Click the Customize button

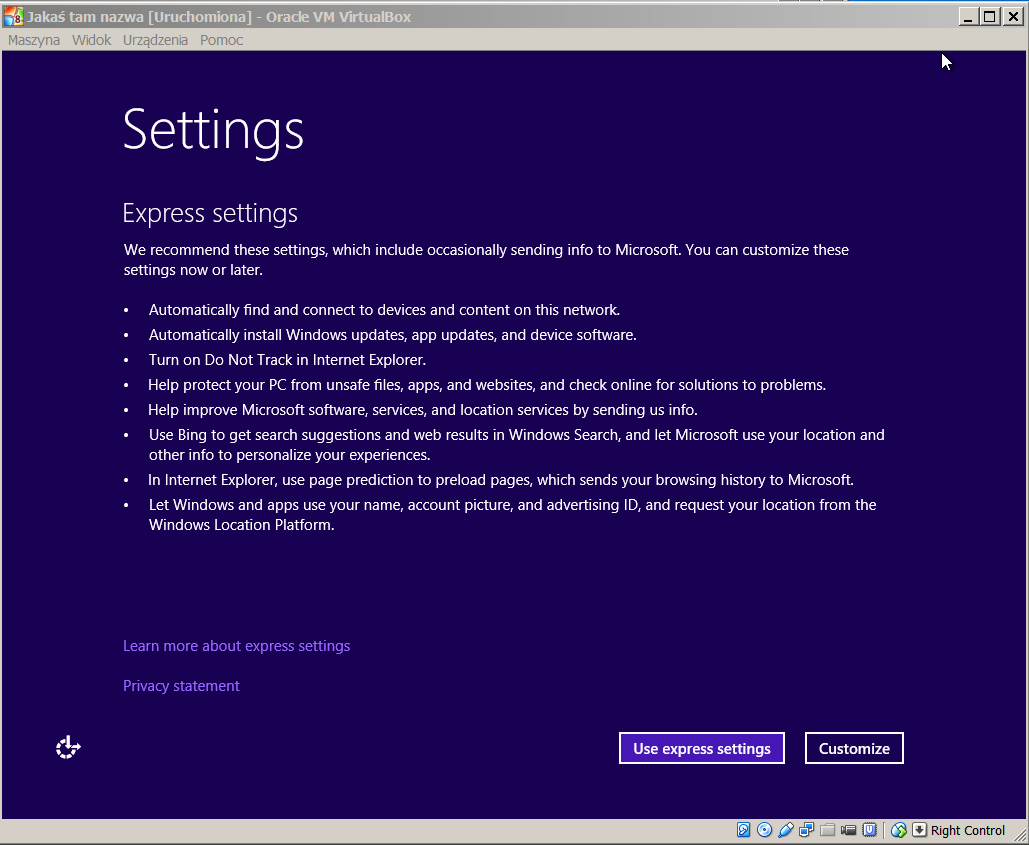pos(854,748)
